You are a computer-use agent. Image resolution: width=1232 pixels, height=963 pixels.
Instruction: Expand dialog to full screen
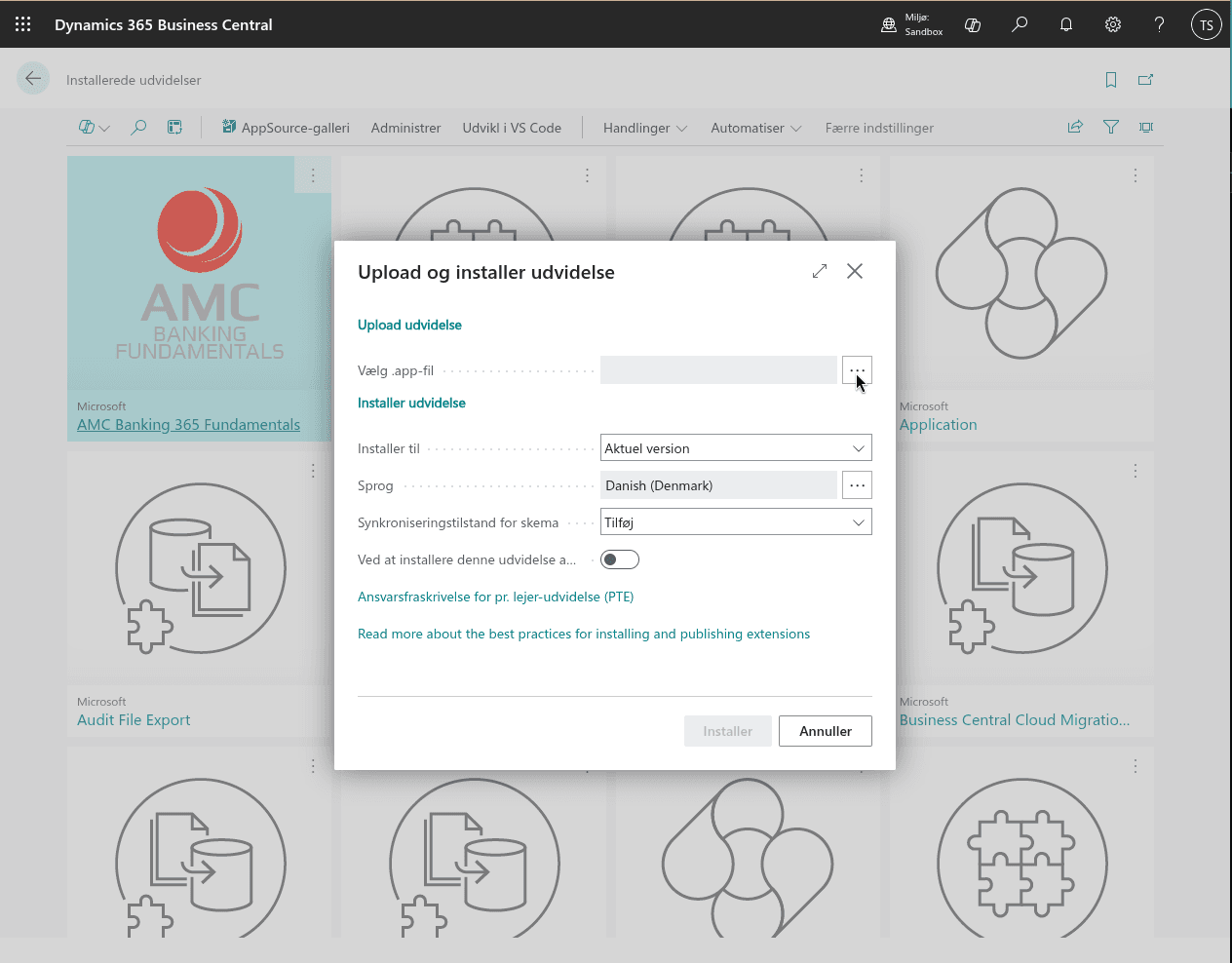click(820, 271)
